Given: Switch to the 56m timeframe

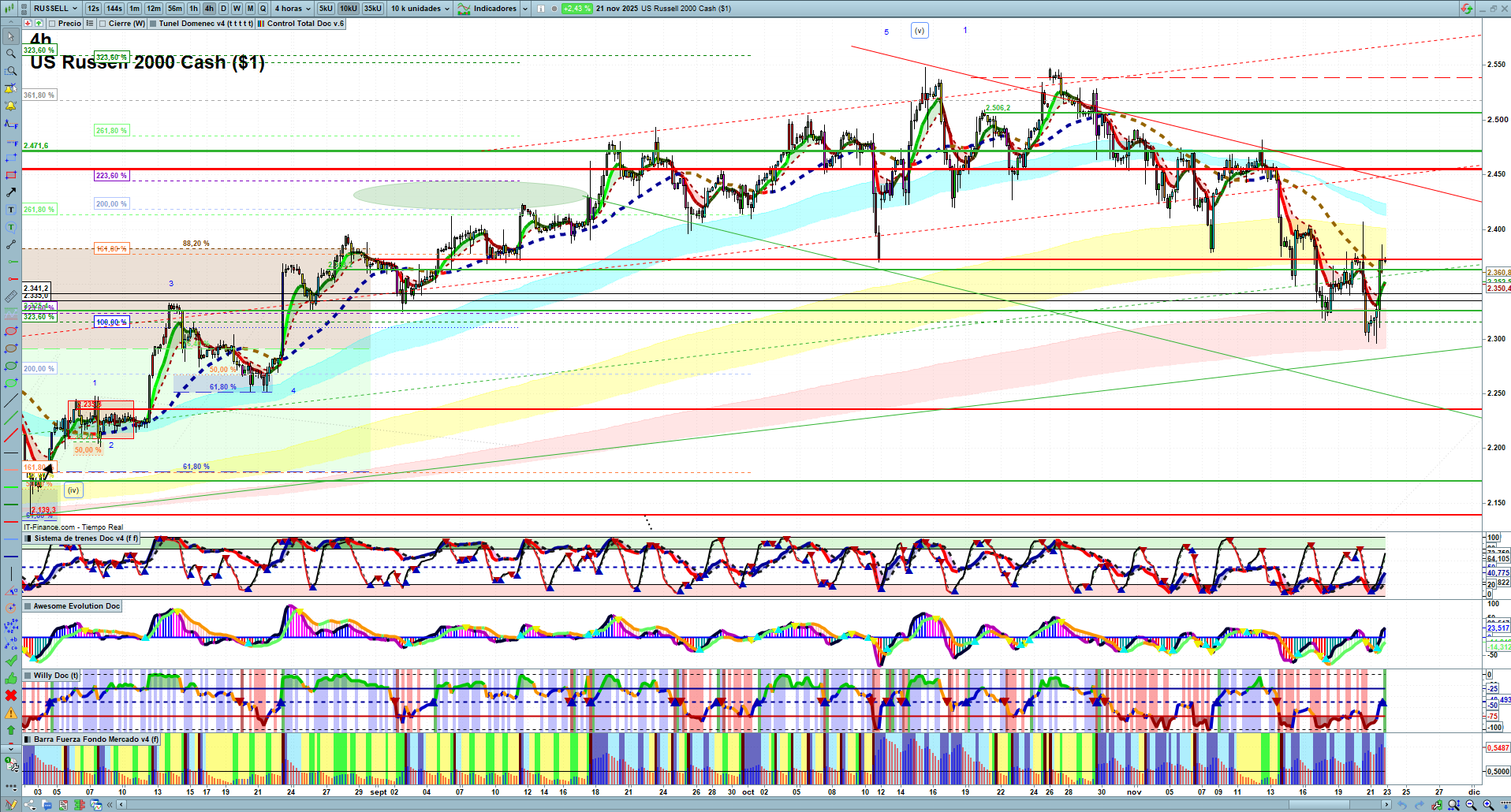Looking at the screenshot, I should coord(175,9).
